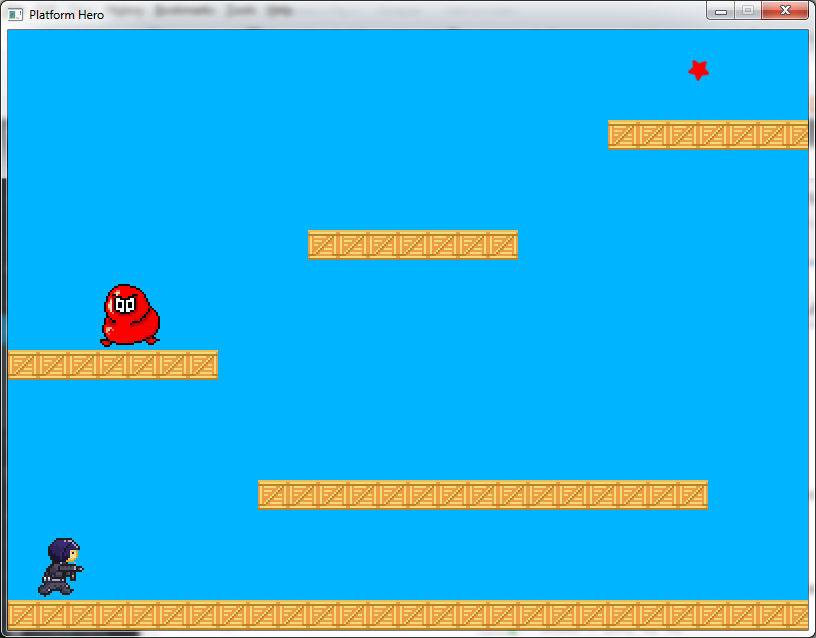
Task: Click the red blob's white eyes
Action: click(x=124, y=303)
